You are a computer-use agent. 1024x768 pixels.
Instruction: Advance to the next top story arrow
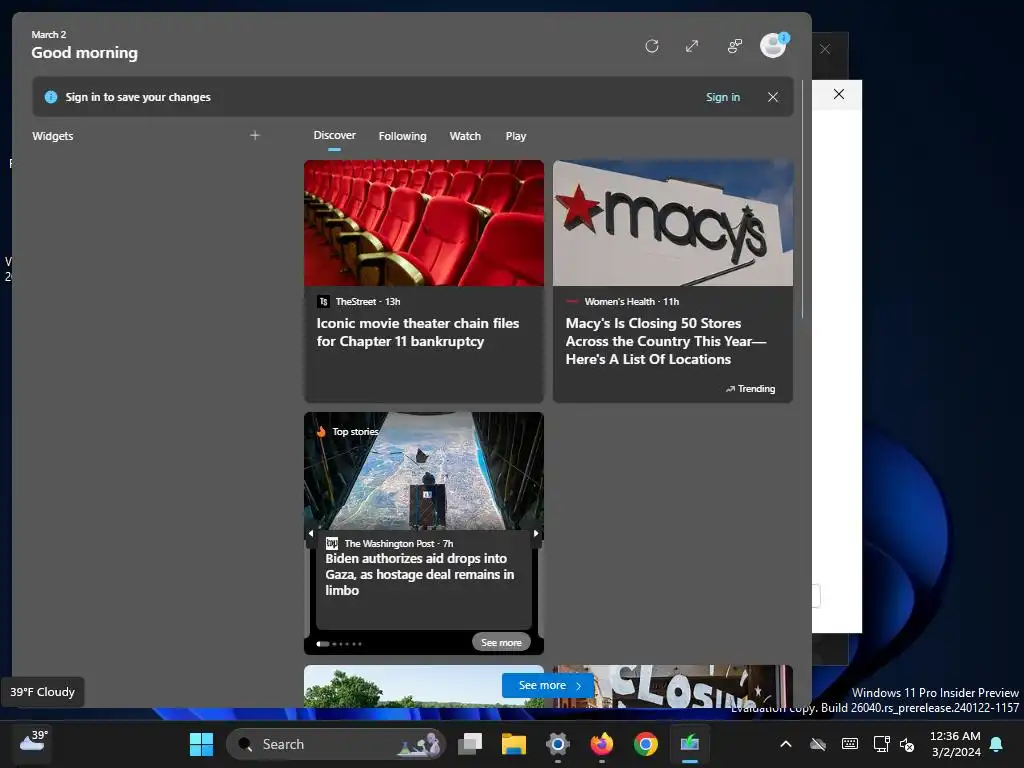[536, 534]
